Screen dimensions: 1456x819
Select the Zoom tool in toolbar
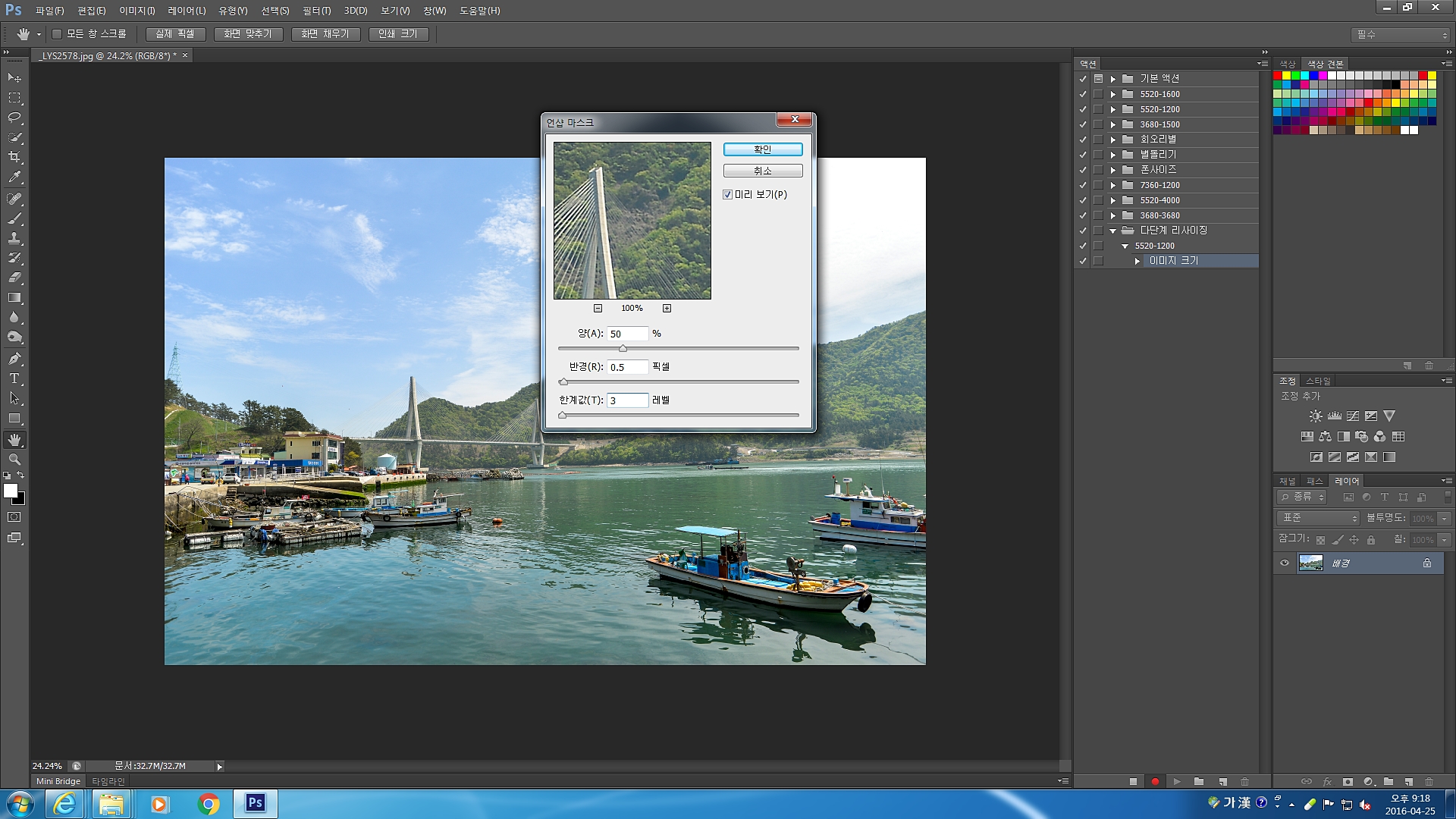click(x=14, y=460)
